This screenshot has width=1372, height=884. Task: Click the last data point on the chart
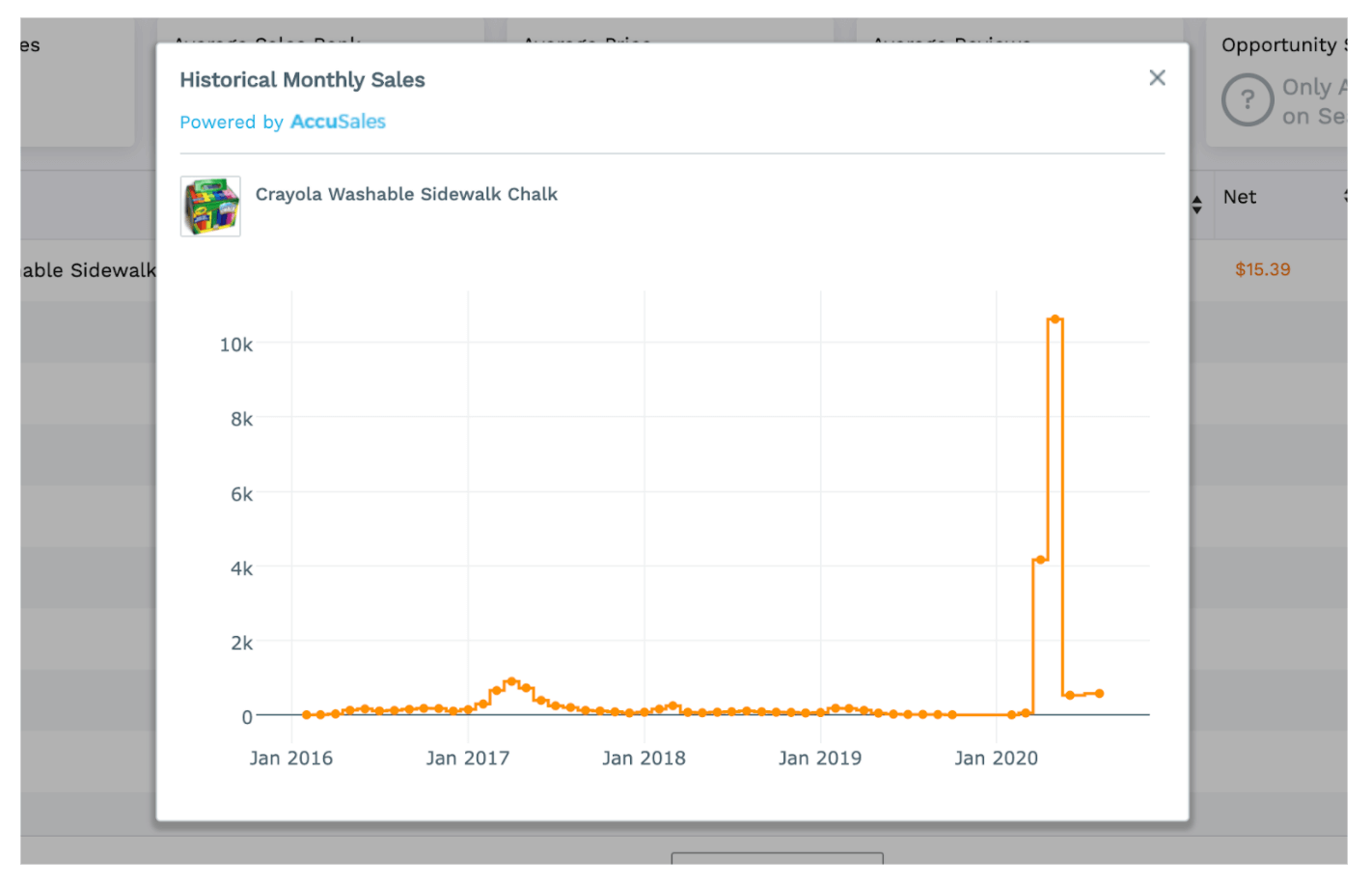point(1099,693)
